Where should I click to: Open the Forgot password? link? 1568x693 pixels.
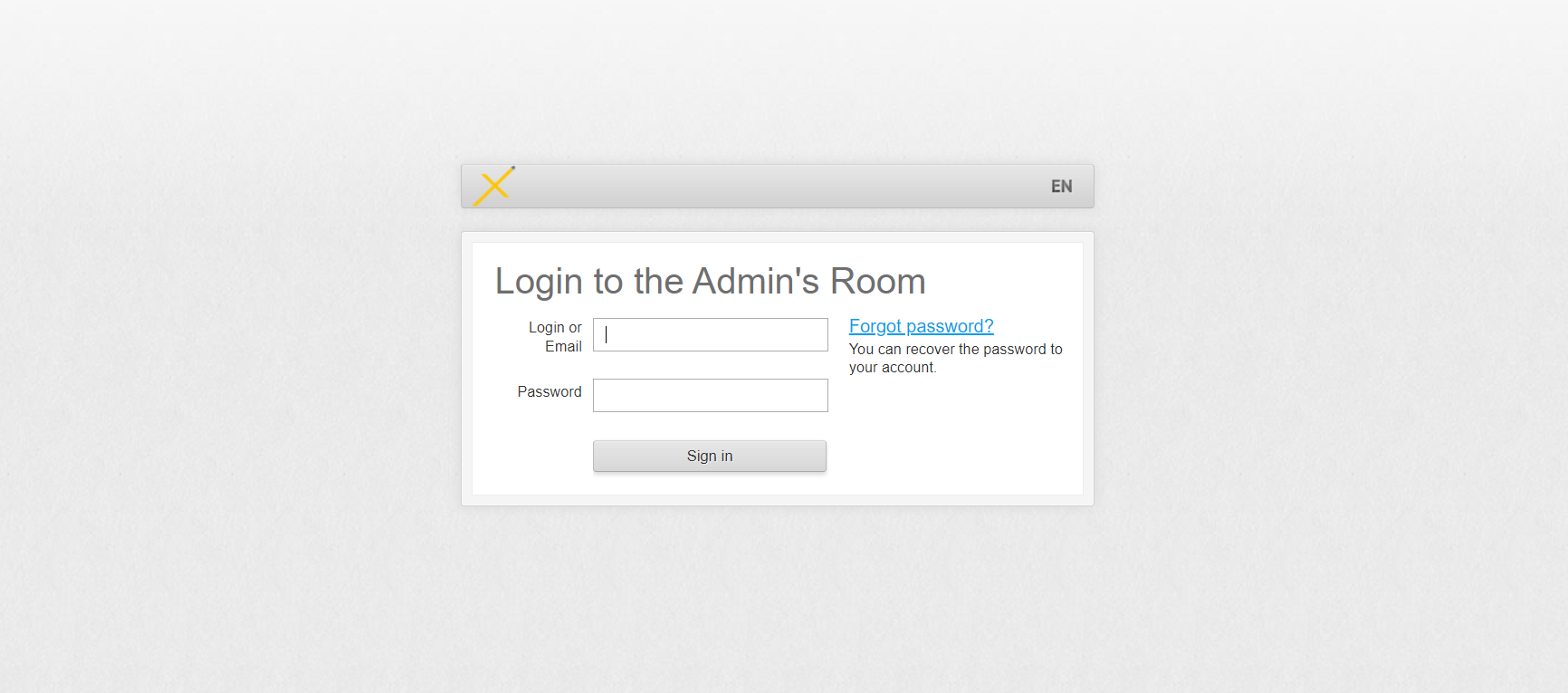(921, 326)
